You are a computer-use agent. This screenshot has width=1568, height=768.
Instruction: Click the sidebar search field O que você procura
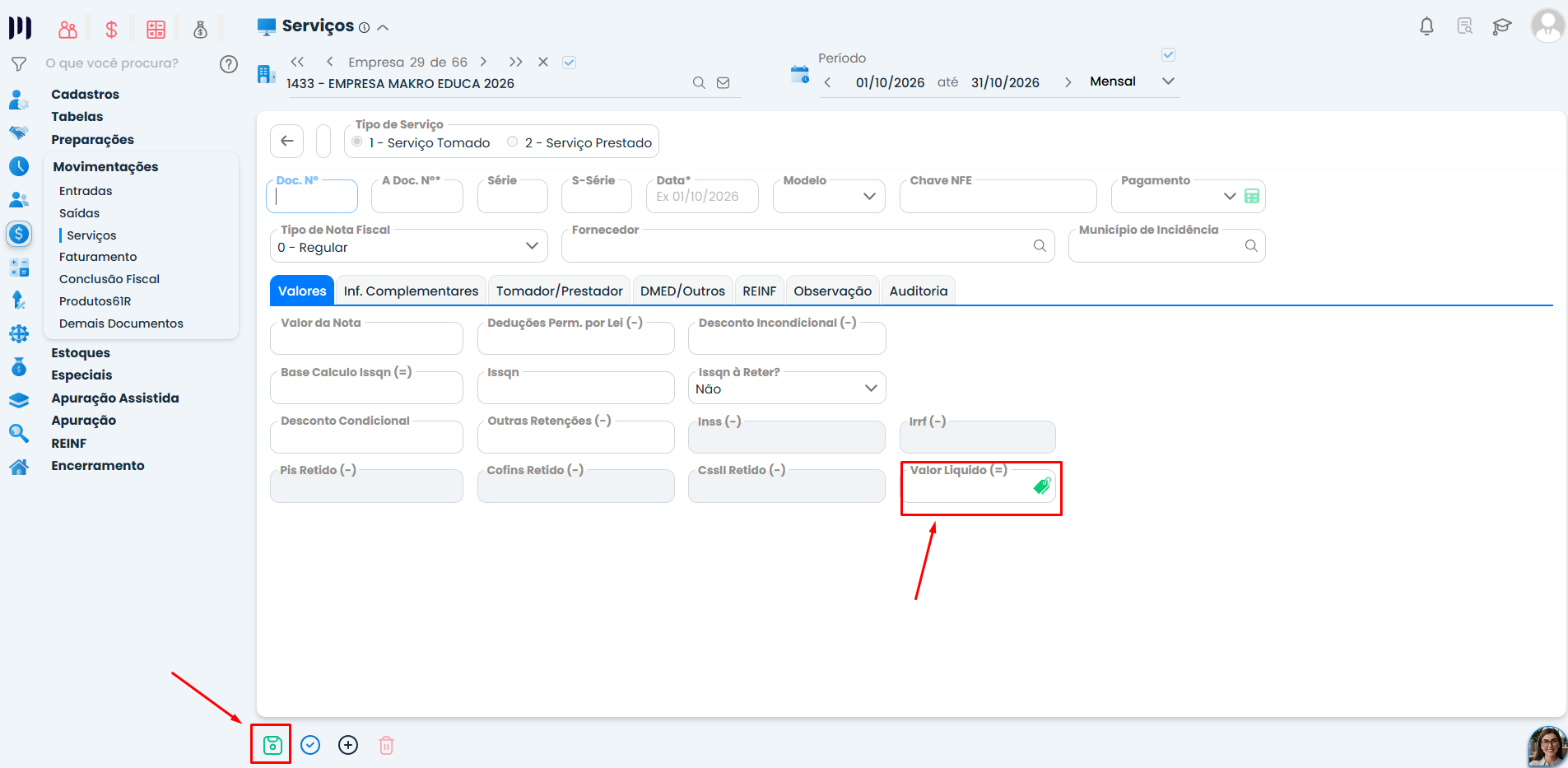pyautogui.click(x=112, y=63)
